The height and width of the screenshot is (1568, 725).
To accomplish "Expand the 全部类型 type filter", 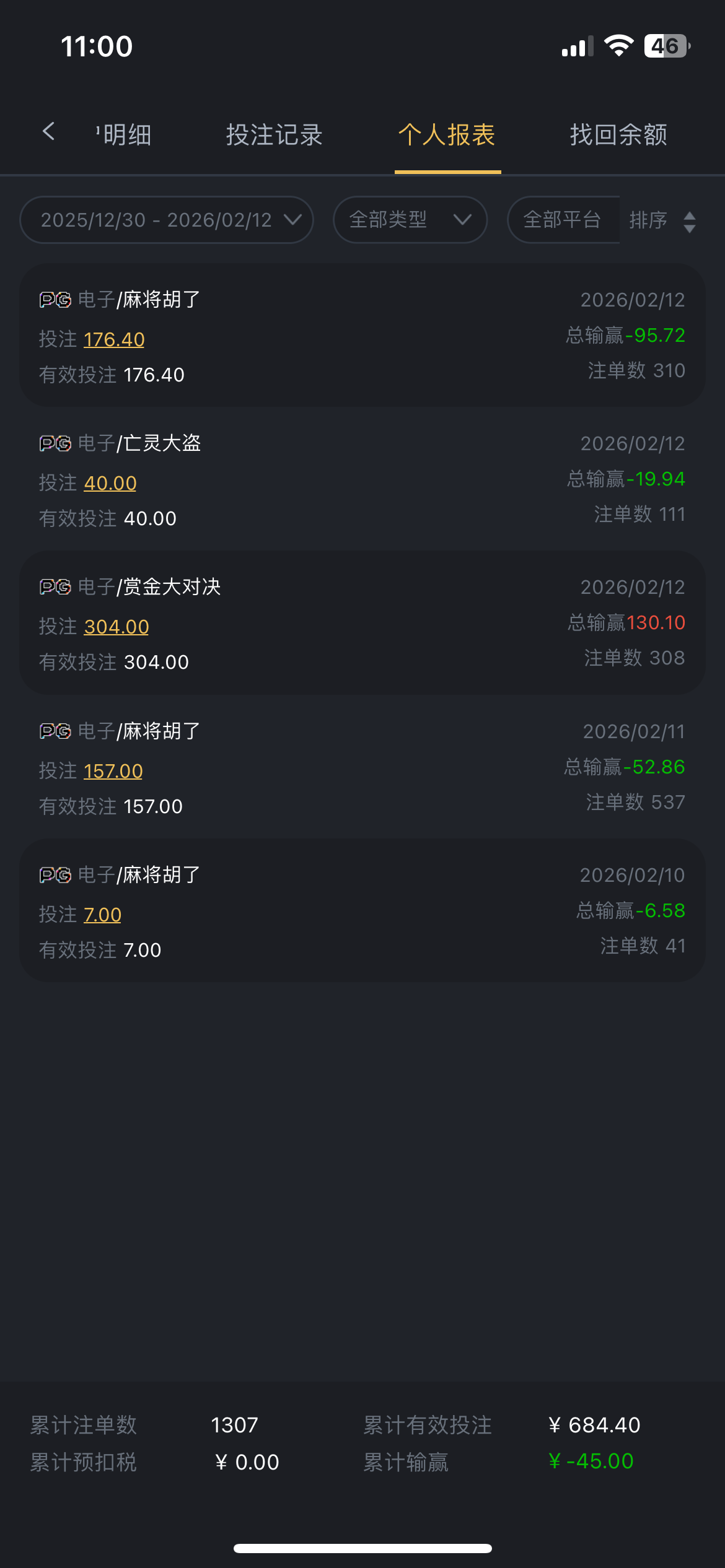I will [x=410, y=220].
